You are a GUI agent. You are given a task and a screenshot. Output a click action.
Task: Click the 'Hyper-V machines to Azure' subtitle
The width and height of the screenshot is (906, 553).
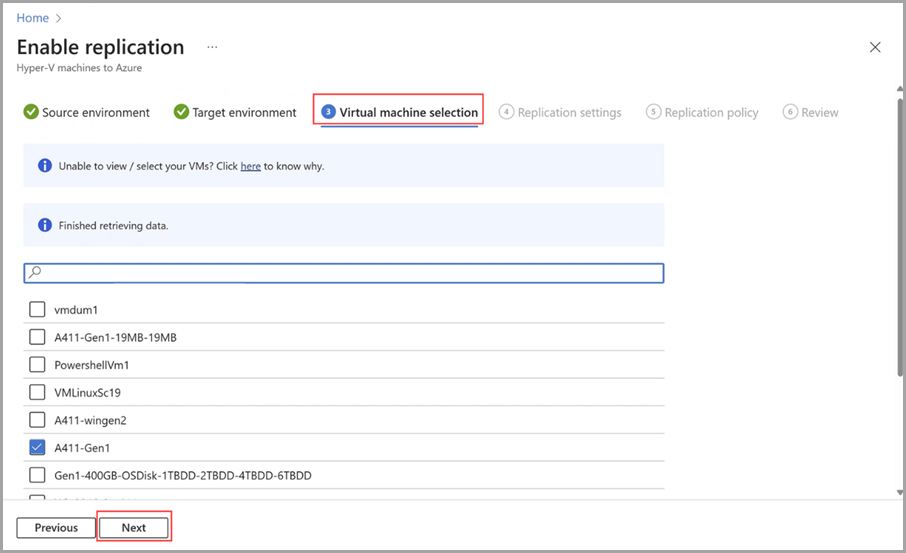[79, 68]
